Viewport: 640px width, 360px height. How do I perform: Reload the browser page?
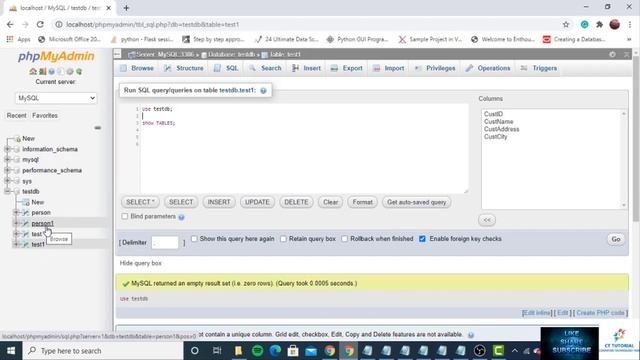pyautogui.click(x=40, y=24)
